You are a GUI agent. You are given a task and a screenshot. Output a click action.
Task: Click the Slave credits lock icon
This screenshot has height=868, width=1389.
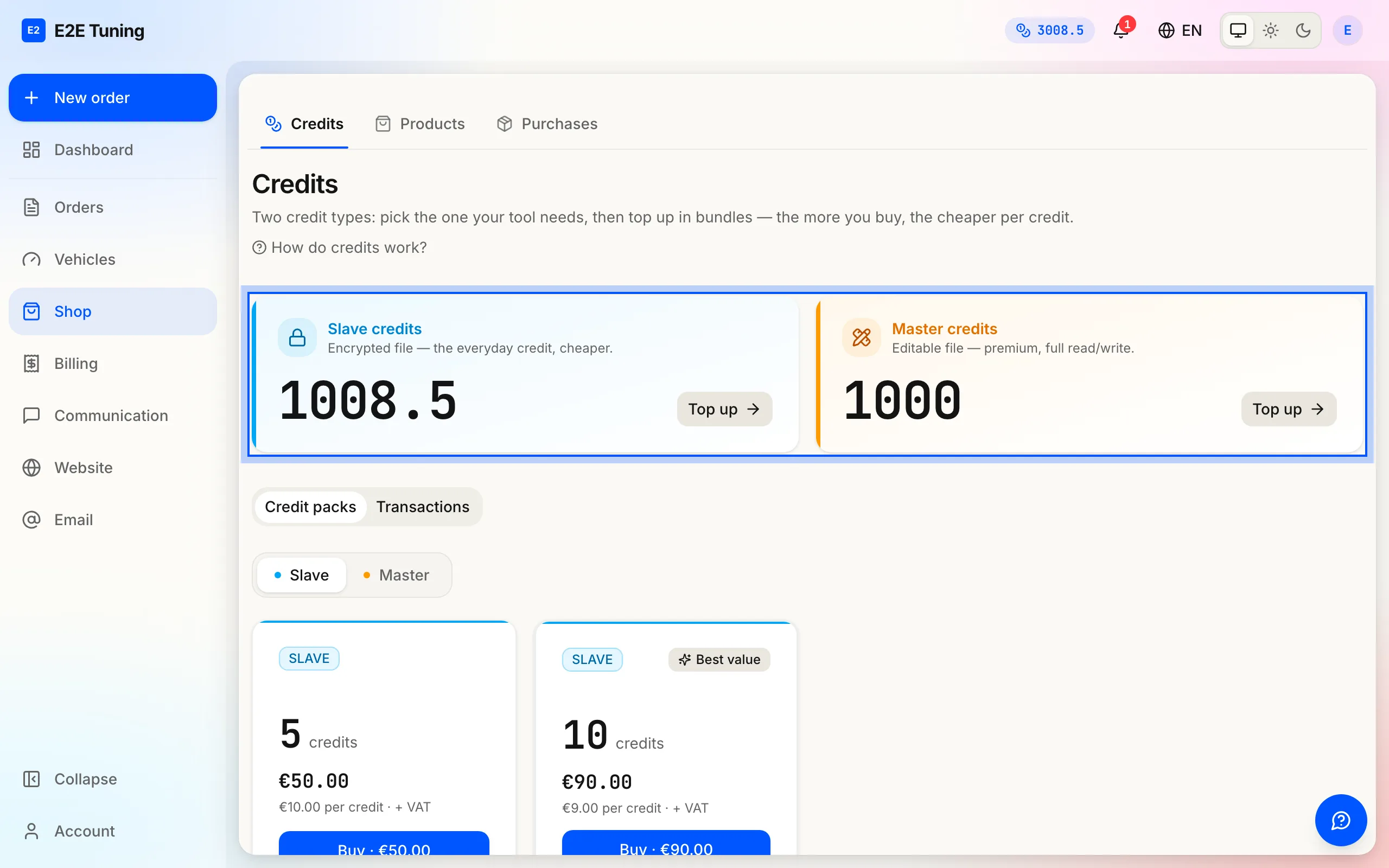[x=297, y=337]
